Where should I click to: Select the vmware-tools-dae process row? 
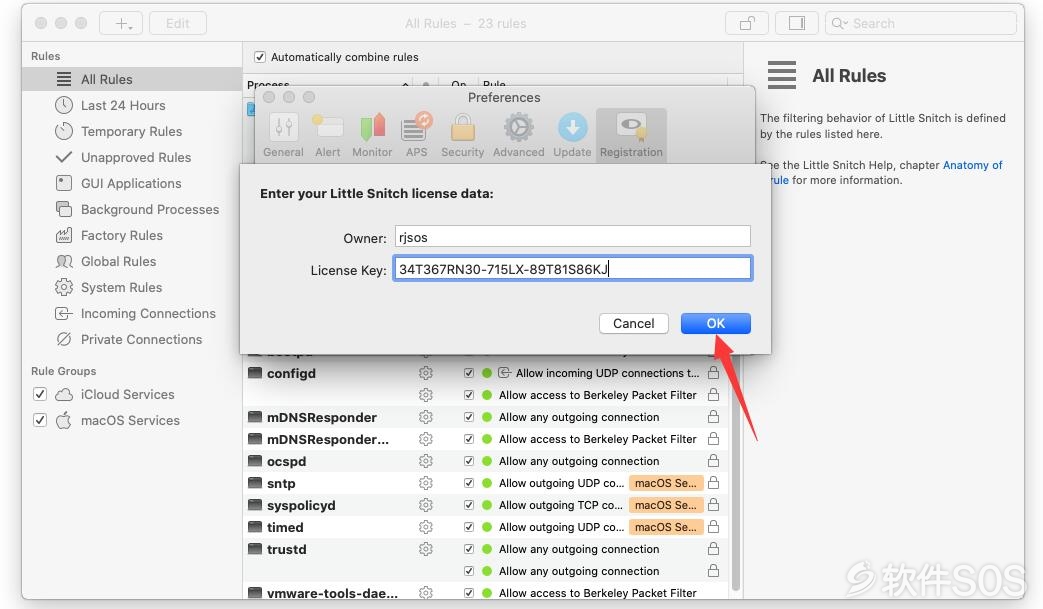[486, 591]
